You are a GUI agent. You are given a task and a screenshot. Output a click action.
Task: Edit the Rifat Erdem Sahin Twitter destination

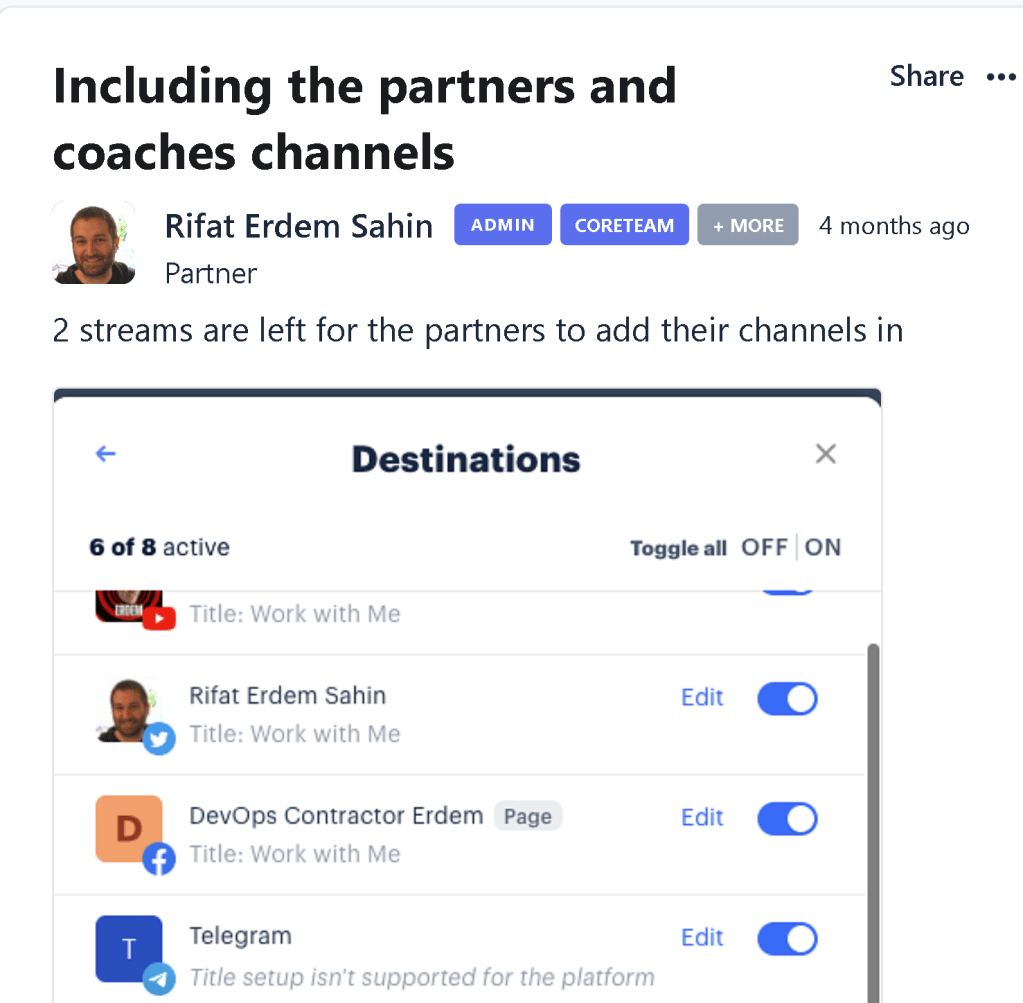coord(702,698)
